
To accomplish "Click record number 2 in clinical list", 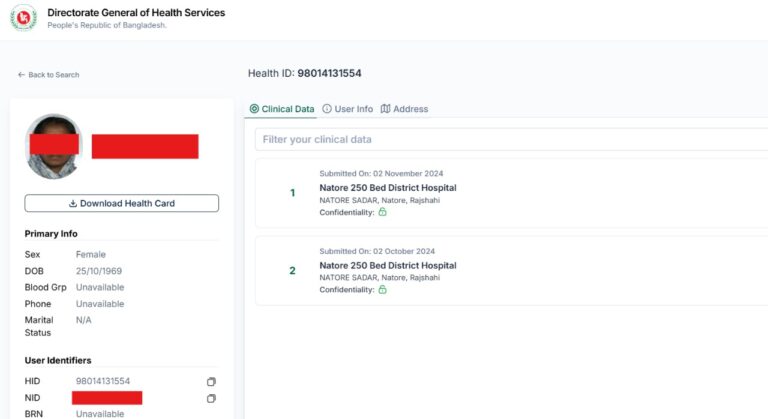I will [x=292, y=270].
